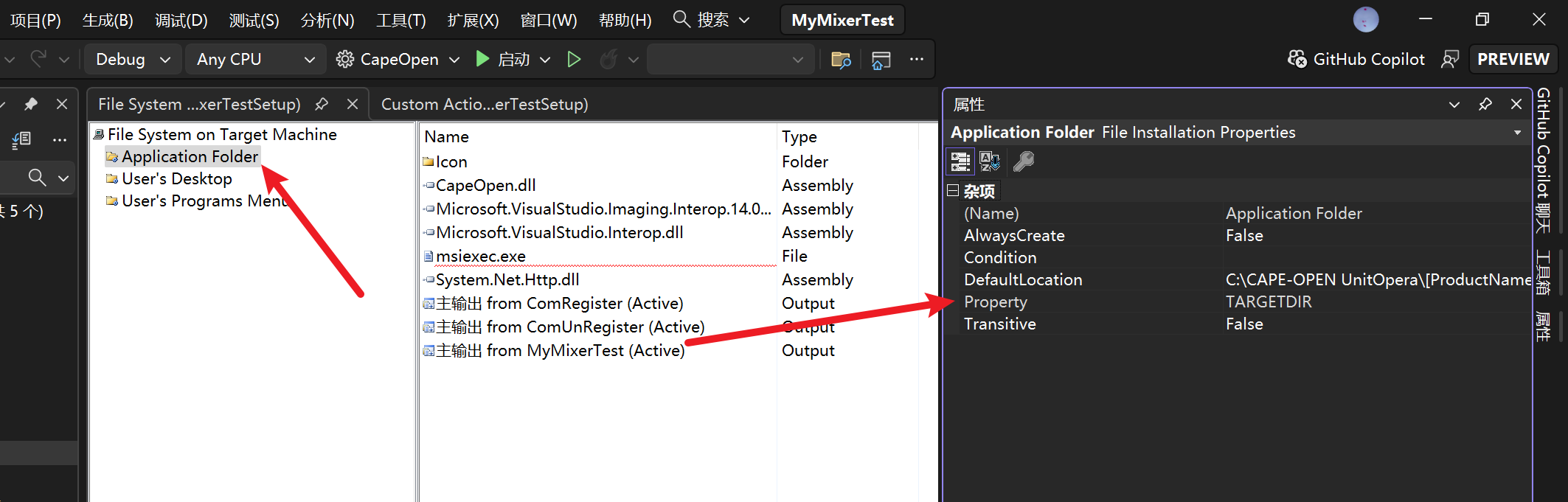Image resolution: width=1568 pixels, height=502 pixels.
Task: Open the 分析(N) menu
Action: (327, 20)
